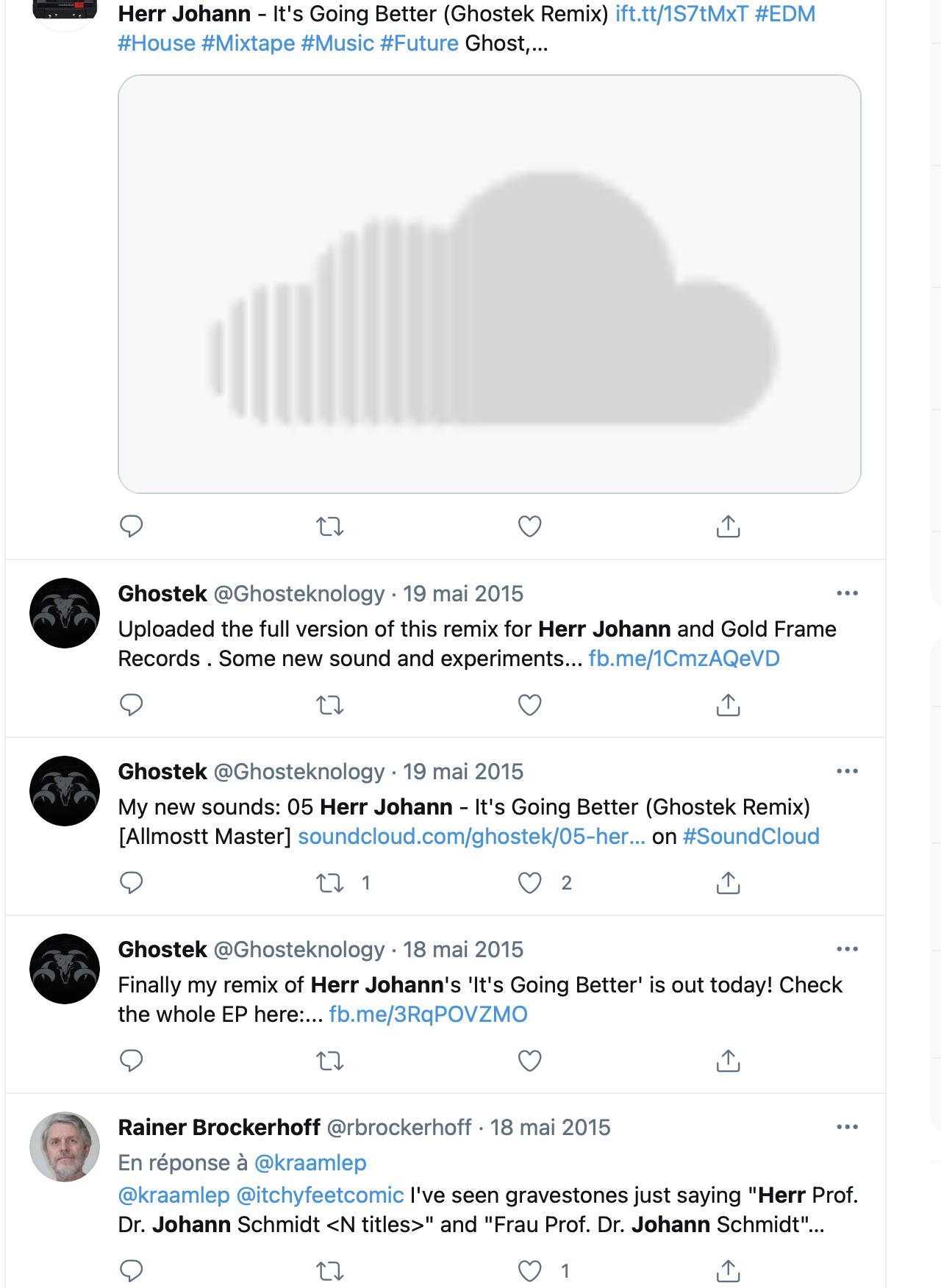
Task: Open the #EDM hashtag
Action: (x=785, y=14)
